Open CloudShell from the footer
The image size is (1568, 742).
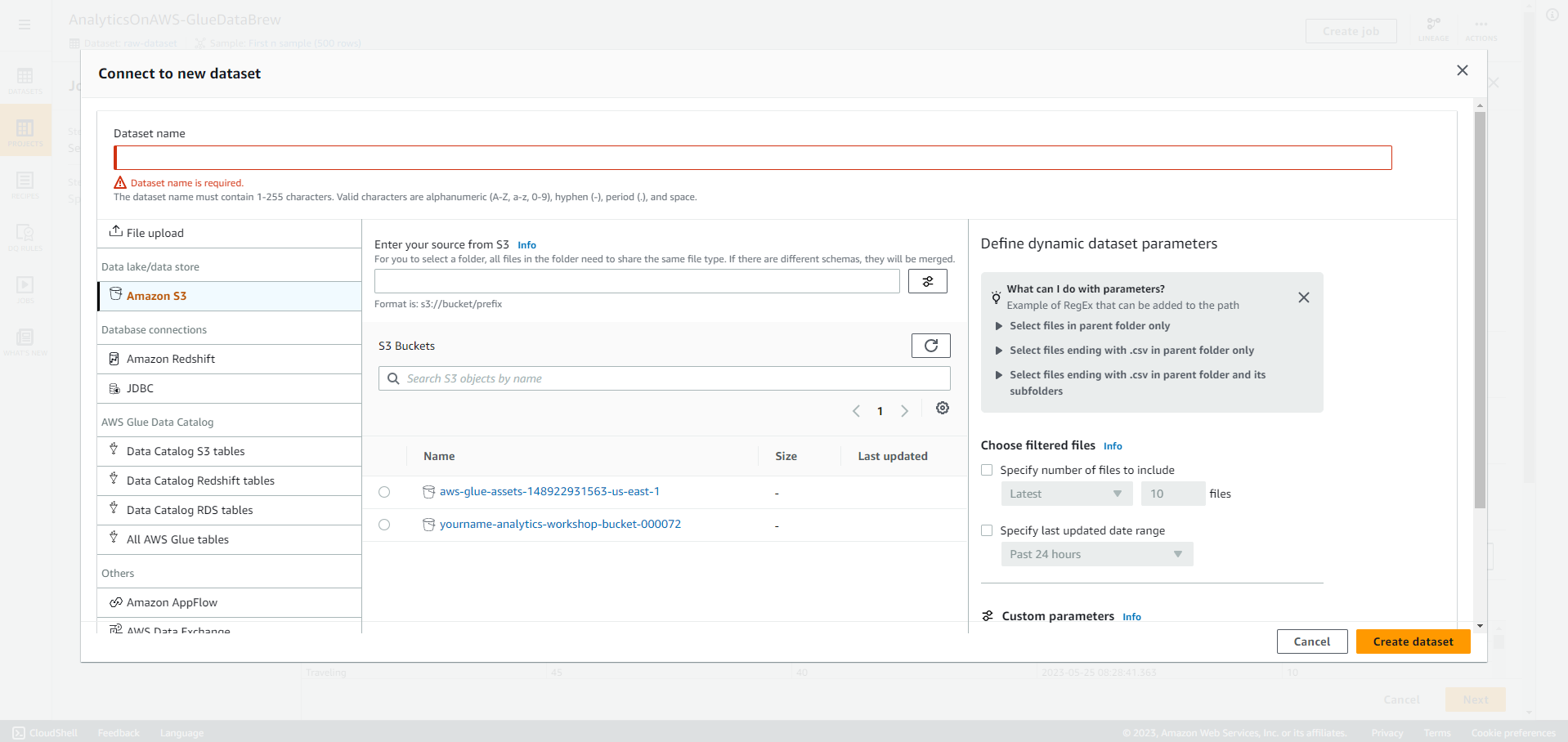[45, 733]
